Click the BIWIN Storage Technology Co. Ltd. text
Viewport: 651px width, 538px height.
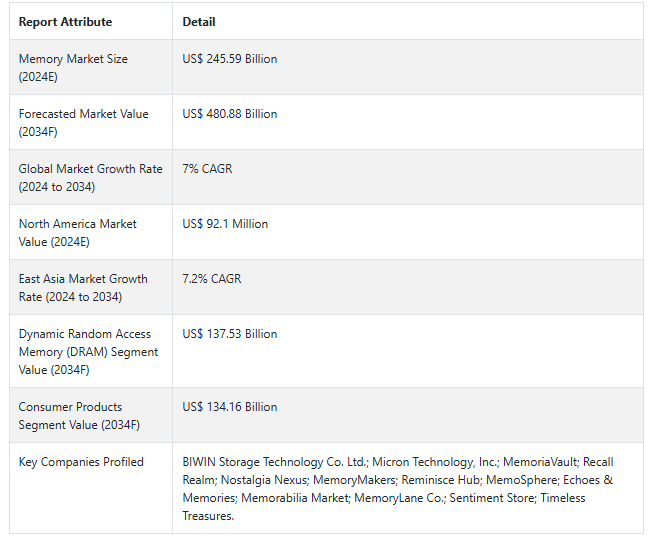(275, 462)
